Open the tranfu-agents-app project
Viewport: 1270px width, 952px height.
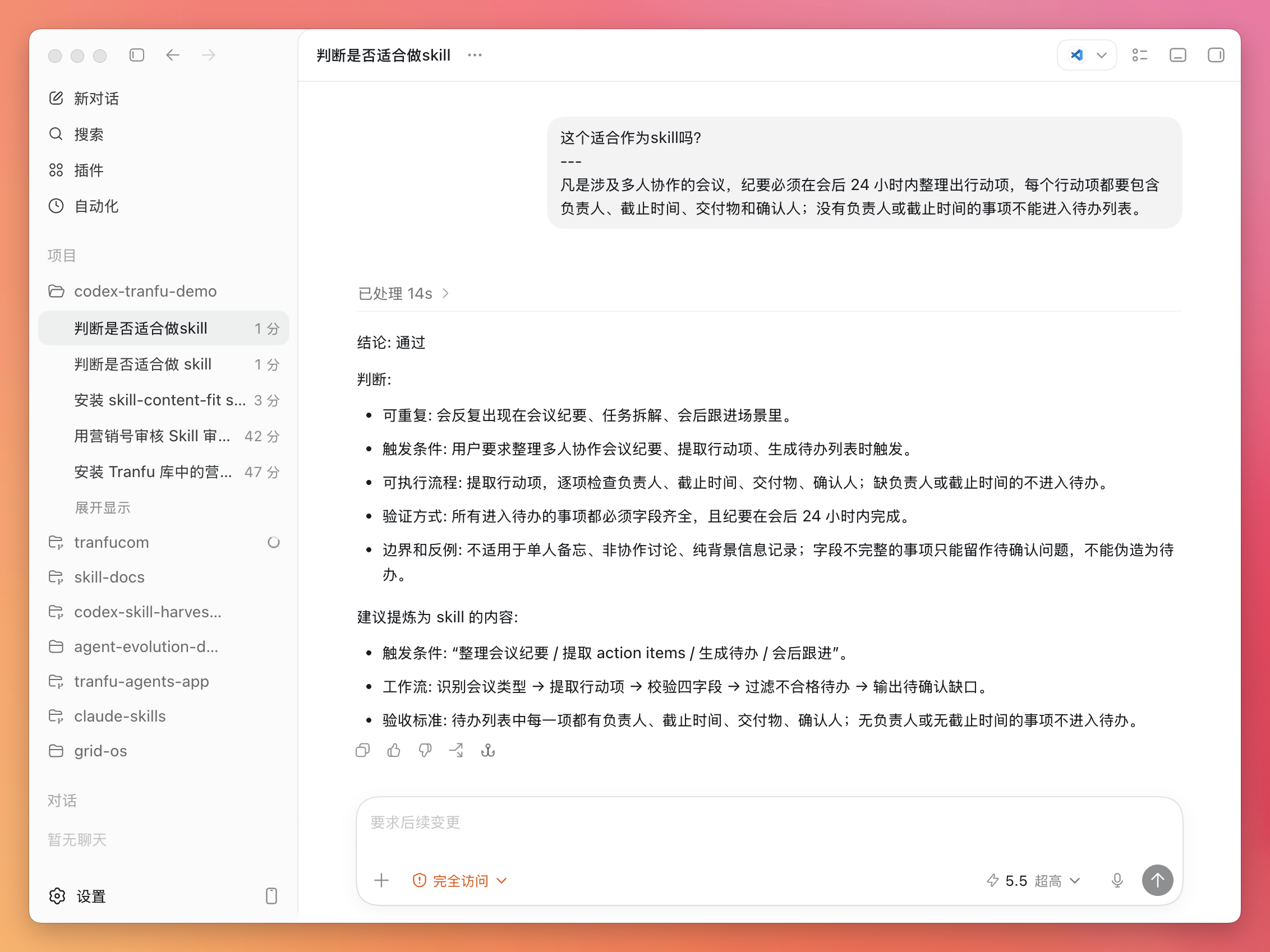click(x=164, y=681)
